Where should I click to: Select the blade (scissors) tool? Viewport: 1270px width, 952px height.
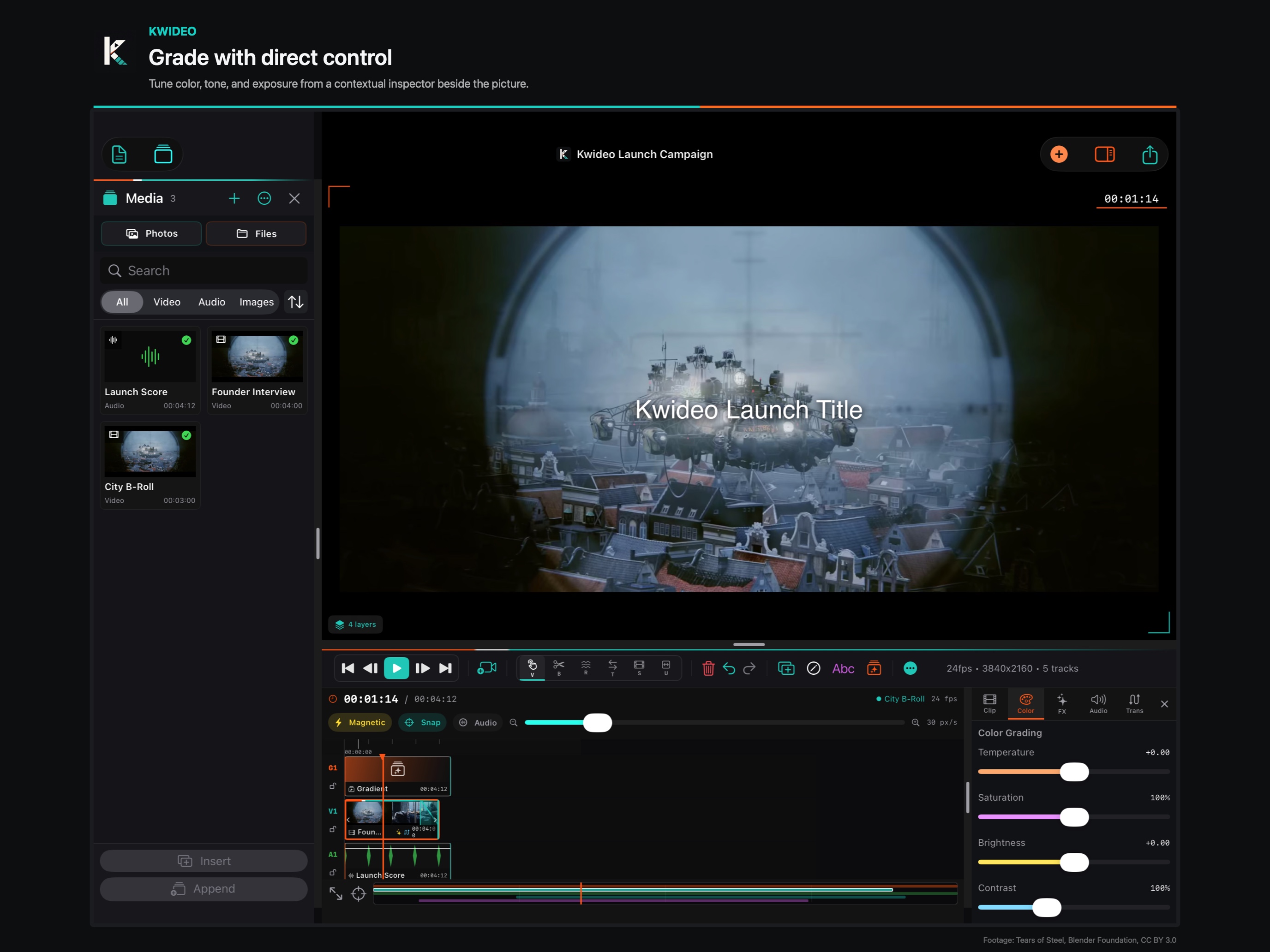pyautogui.click(x=558, y=668)
